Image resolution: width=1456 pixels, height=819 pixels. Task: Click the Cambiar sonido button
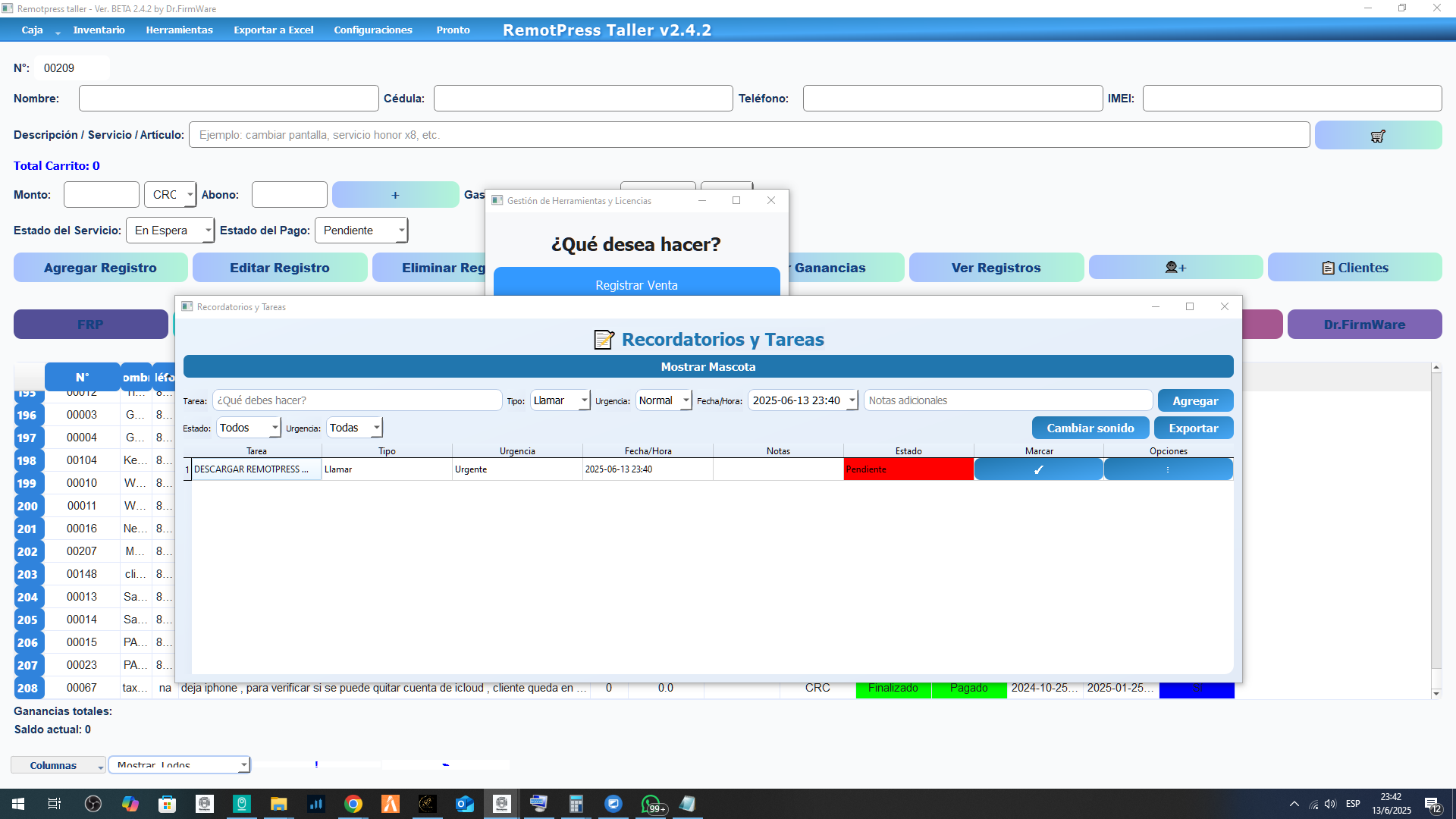pos(1090,428)
